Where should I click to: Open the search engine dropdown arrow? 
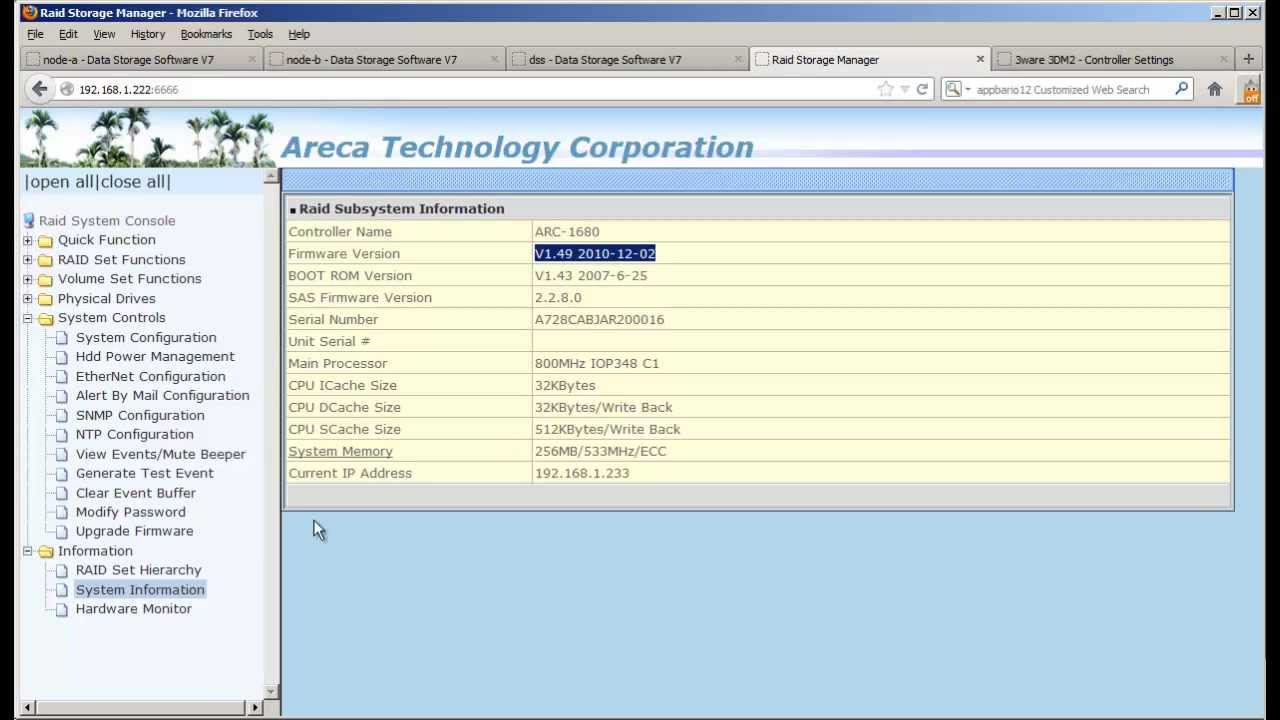point(968,90)
